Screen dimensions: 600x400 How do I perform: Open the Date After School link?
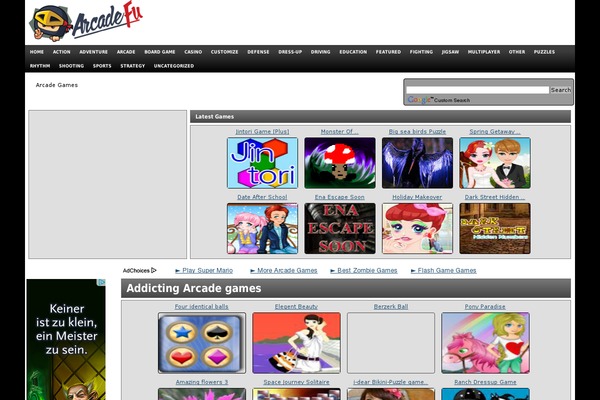pos(262,197)
